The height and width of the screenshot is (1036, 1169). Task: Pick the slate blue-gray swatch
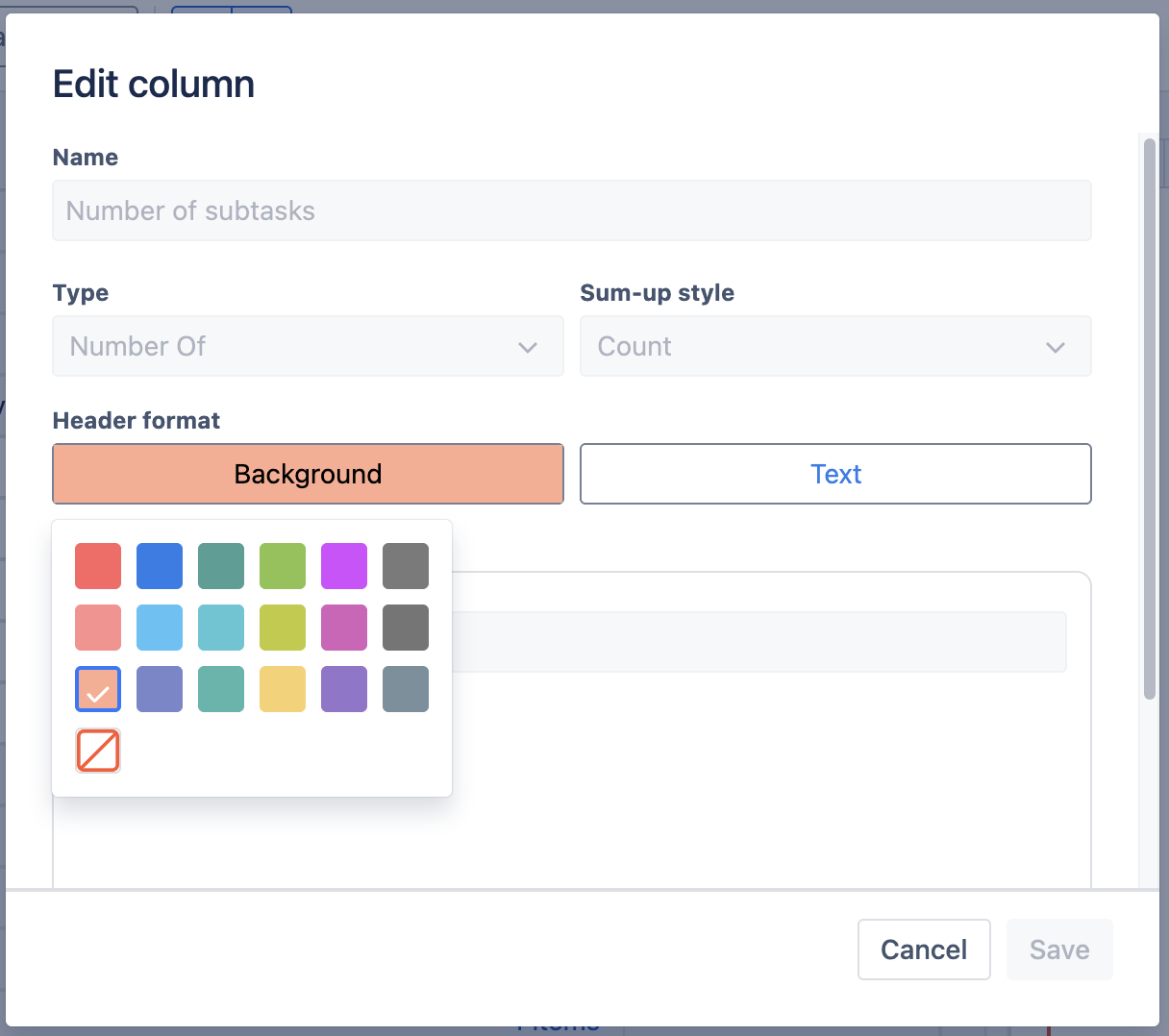(x=406, y=689)
